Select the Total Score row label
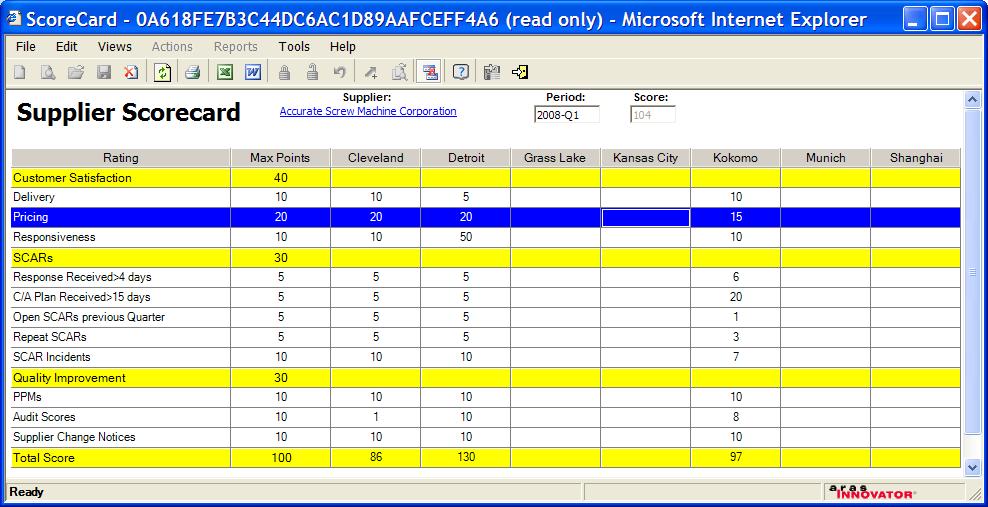This screenshot has width=988, height=507. [x=43, y=458]
